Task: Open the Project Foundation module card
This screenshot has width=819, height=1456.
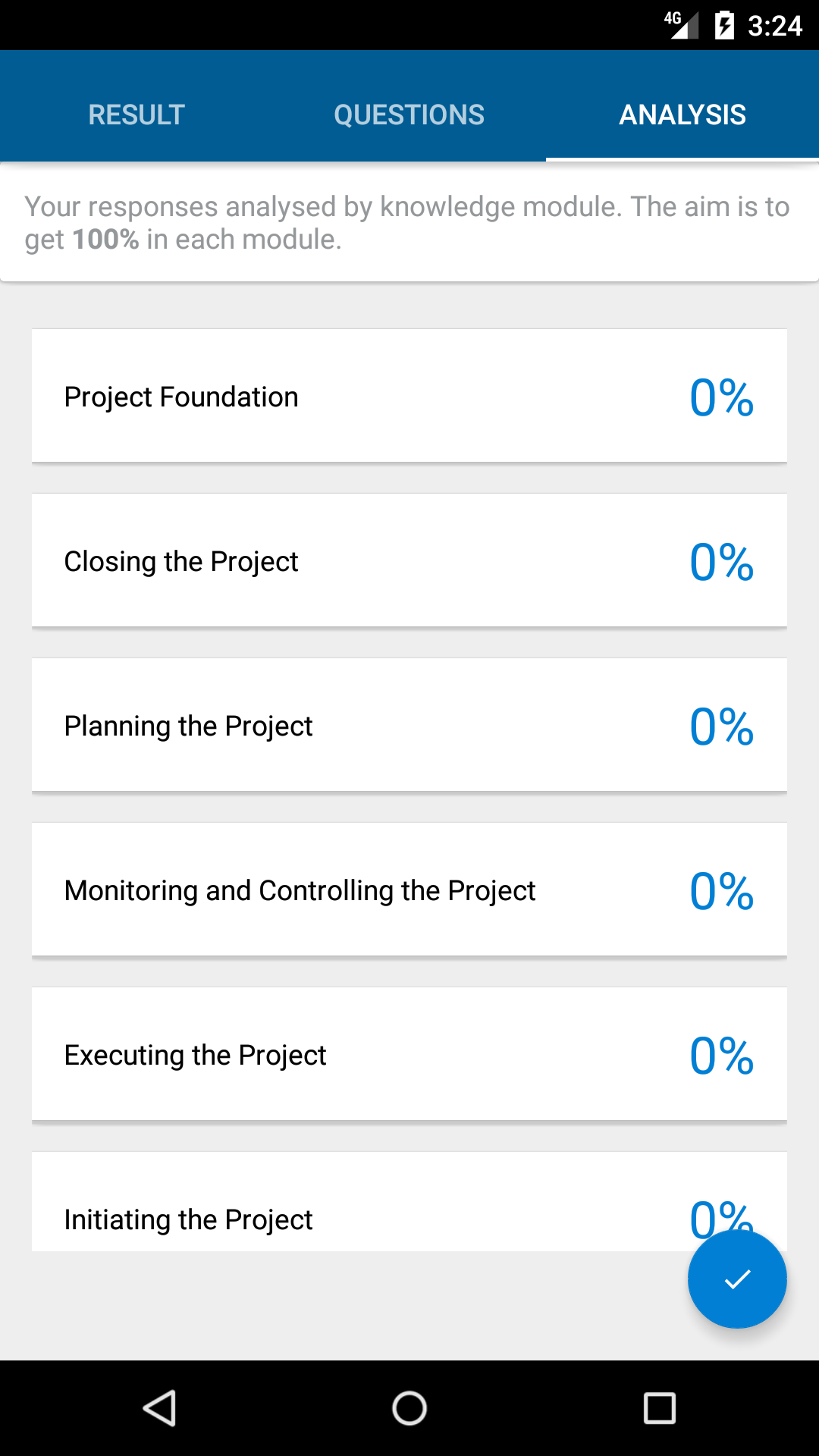Action: [x=409, y=396]
